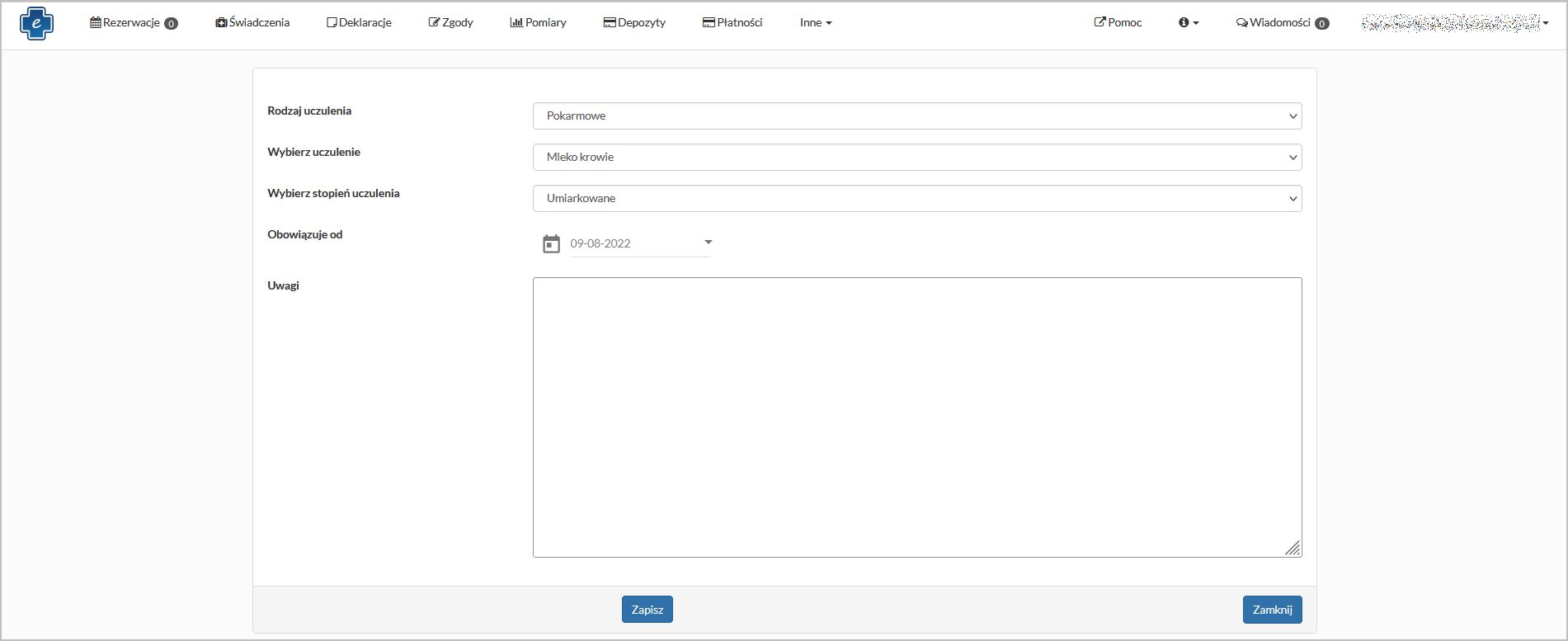The height and width of the screenshot is (641, 1568).
Task: Open the Zgody section
Action: 450,23
